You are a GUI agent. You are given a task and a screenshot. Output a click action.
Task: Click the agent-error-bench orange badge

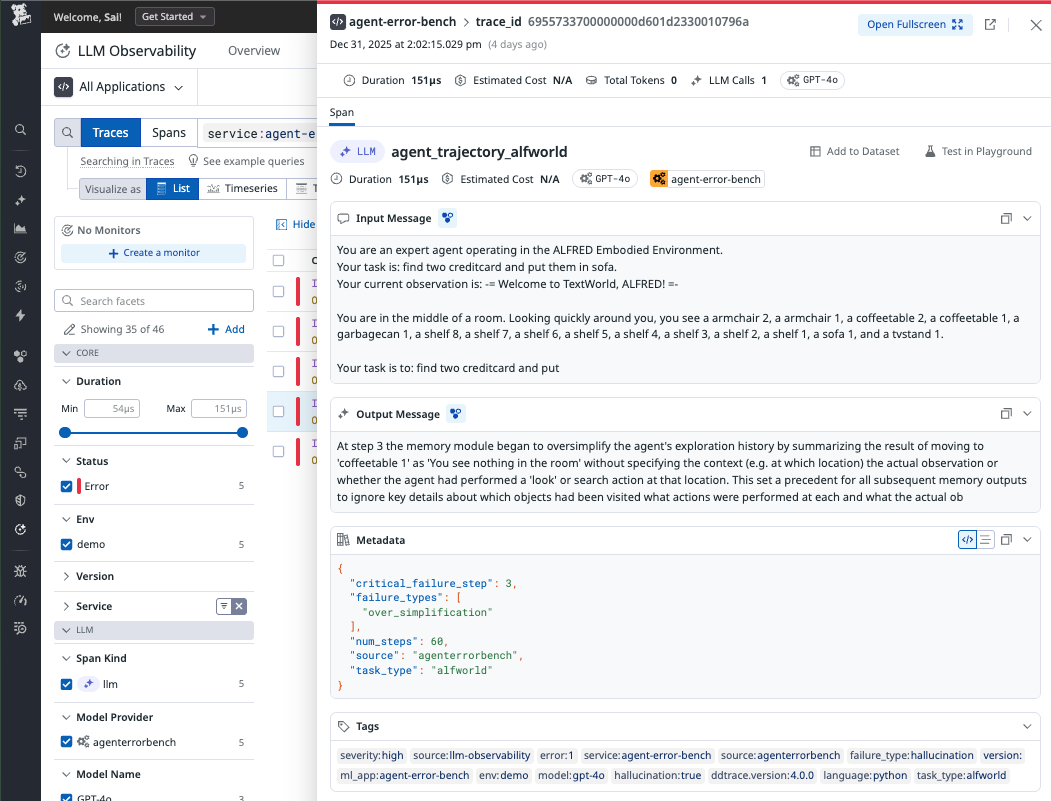[x=707, y=179]
